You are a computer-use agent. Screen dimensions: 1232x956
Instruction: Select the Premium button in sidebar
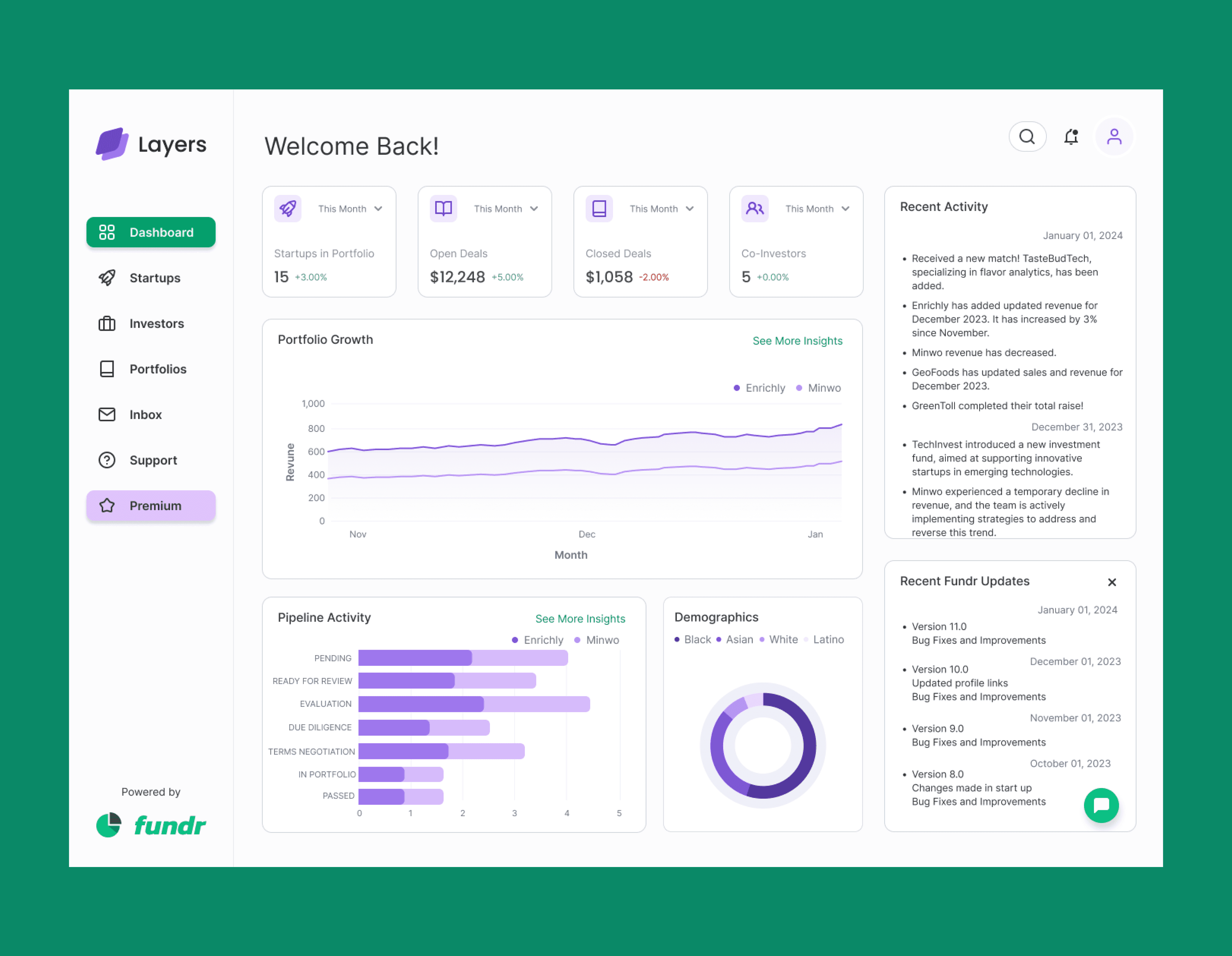coord(151,506)
